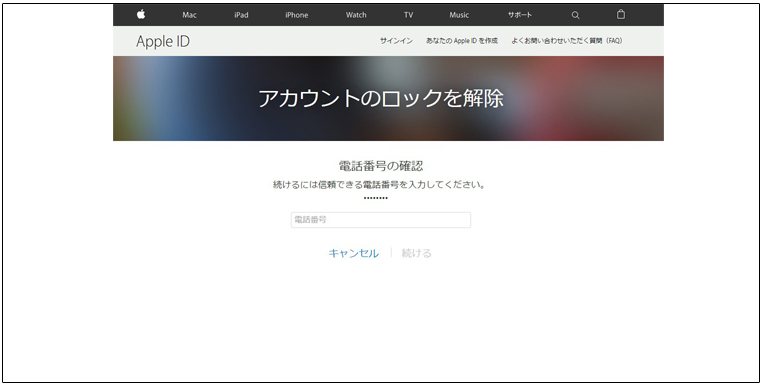Click the 続ける button
This screenshot has width=763, height=386.
click(x=416, y=253)
